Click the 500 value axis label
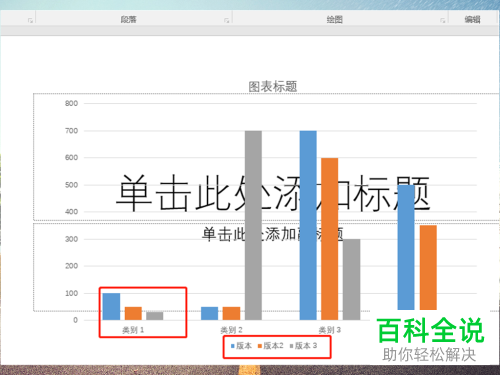This screenshot has width=500, height=375. coord(71,185)
